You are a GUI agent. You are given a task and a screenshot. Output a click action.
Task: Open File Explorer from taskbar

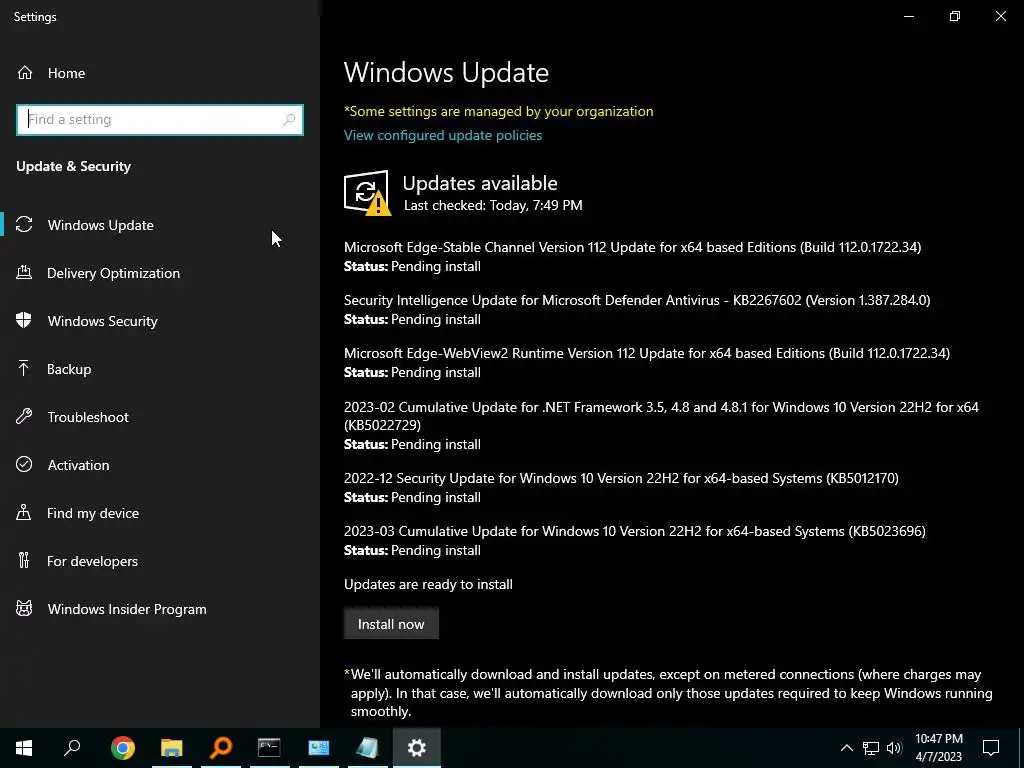click(172, 748)
